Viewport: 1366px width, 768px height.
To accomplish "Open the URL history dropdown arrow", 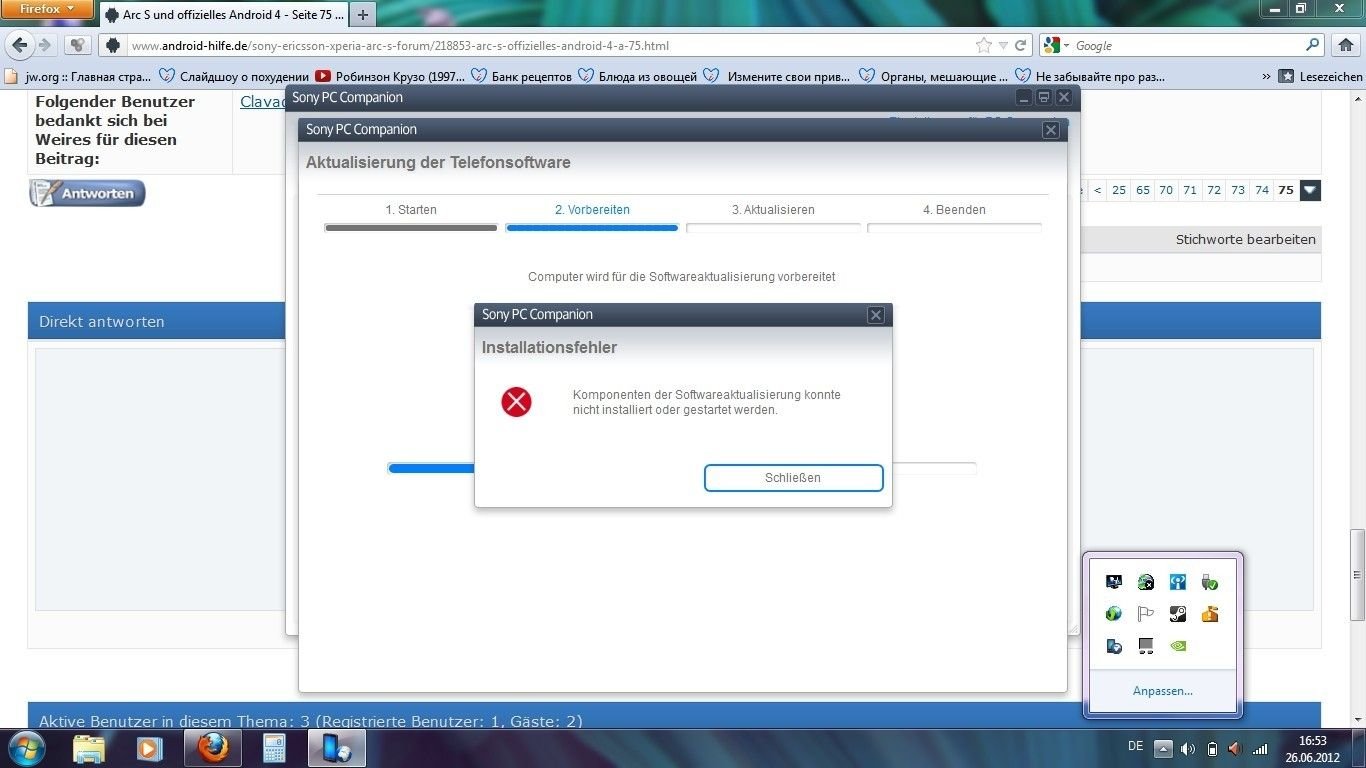I will click(1003, 46).
